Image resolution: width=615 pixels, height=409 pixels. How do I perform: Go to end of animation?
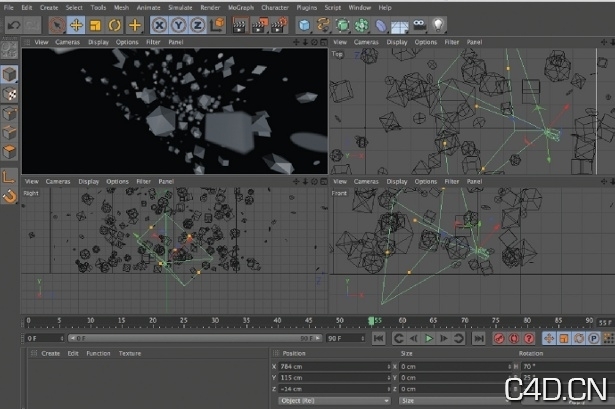(x=479, y=338)
